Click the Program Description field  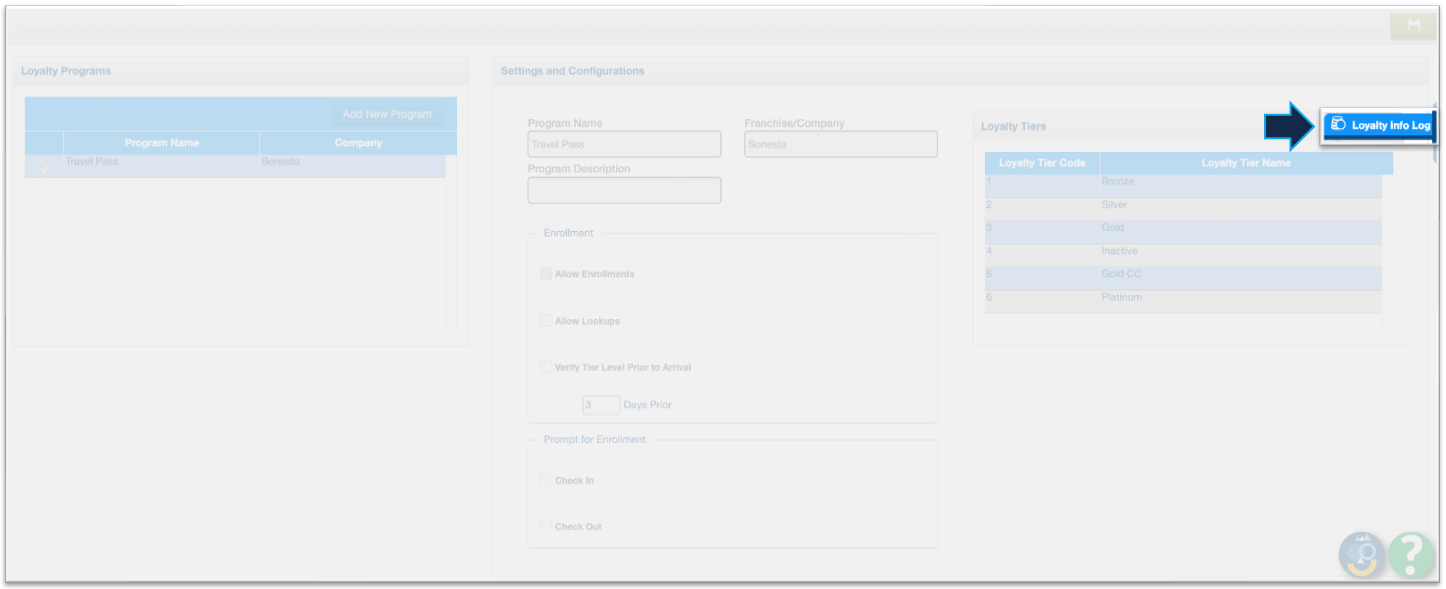624,190
